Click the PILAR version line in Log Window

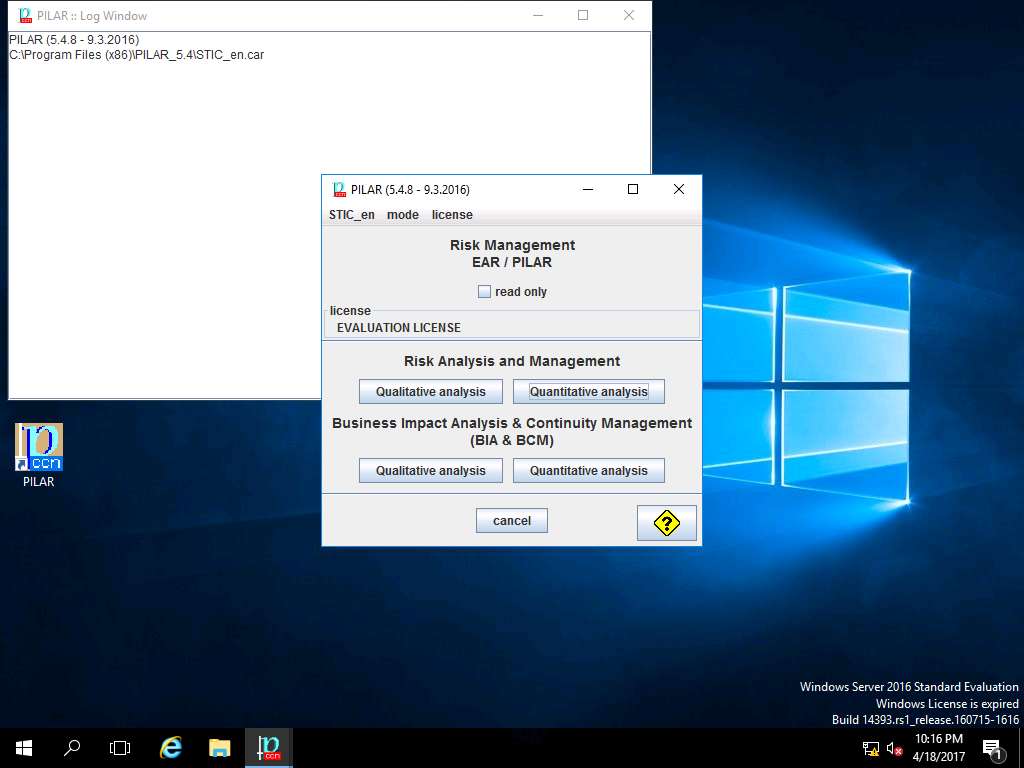click(74, 40)
